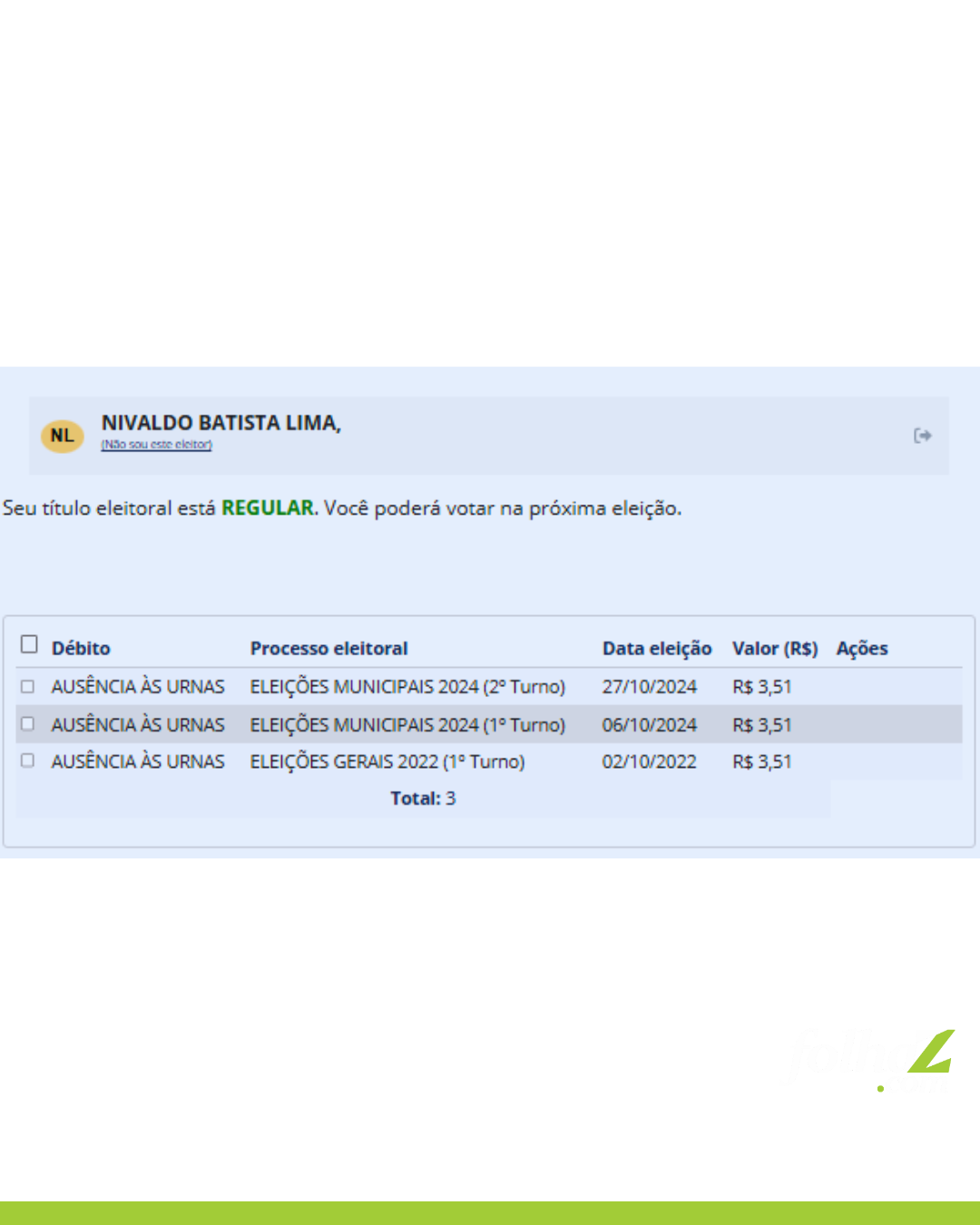Tick the checkbox for the 02/10/2022 row

[x=28, y=761]
